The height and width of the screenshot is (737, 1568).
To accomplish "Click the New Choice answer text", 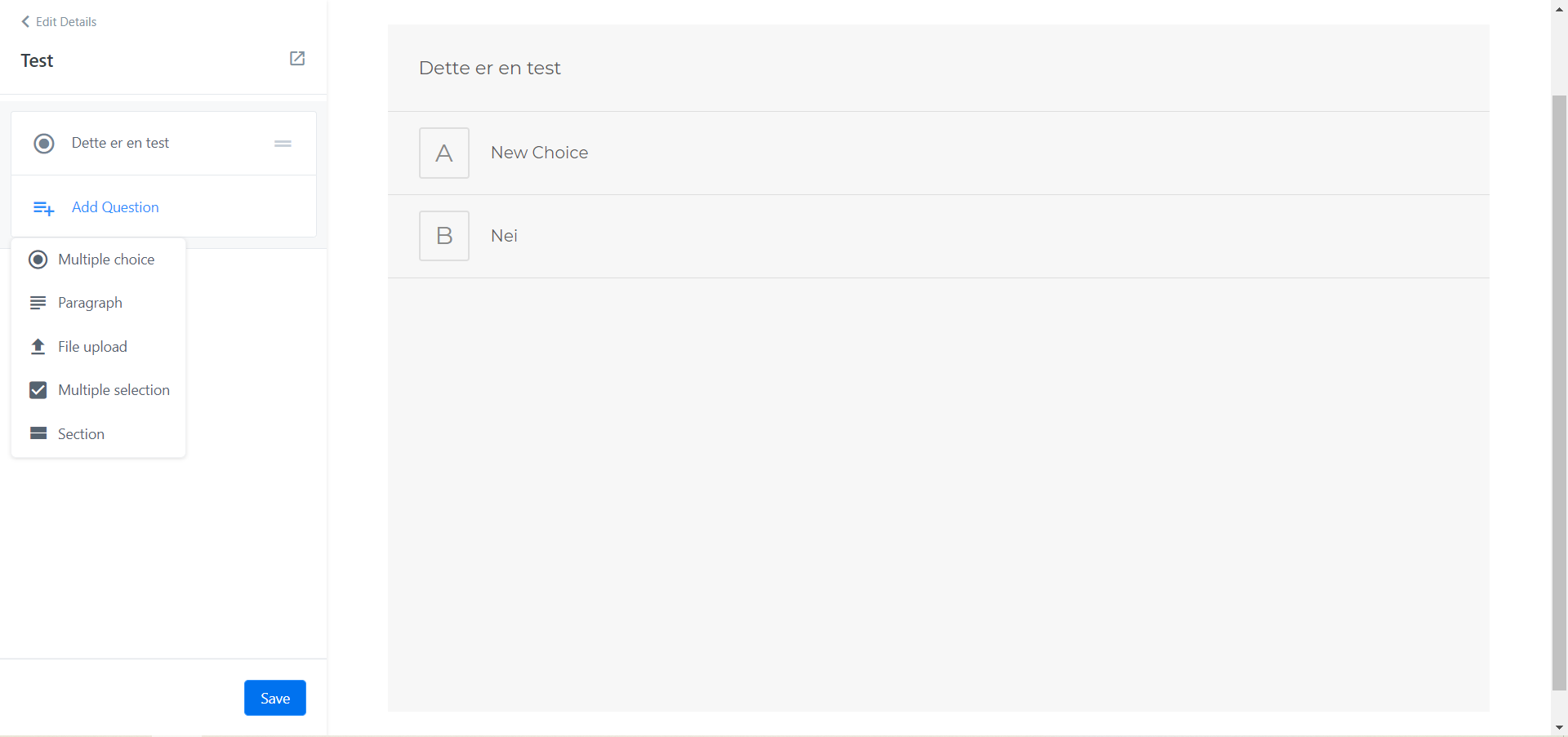I will (x=539, y=153).
